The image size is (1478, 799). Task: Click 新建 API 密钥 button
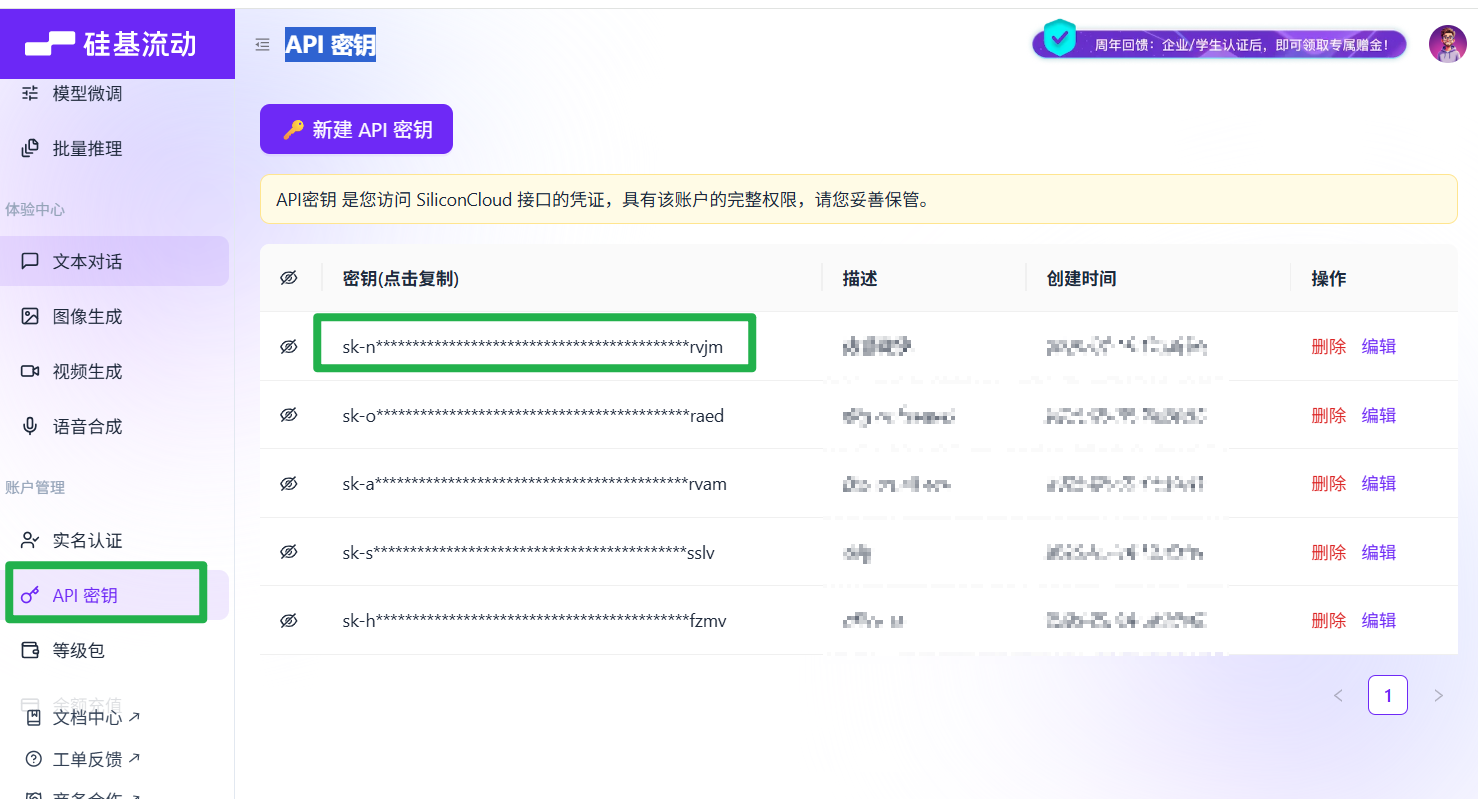coord(356,129)
